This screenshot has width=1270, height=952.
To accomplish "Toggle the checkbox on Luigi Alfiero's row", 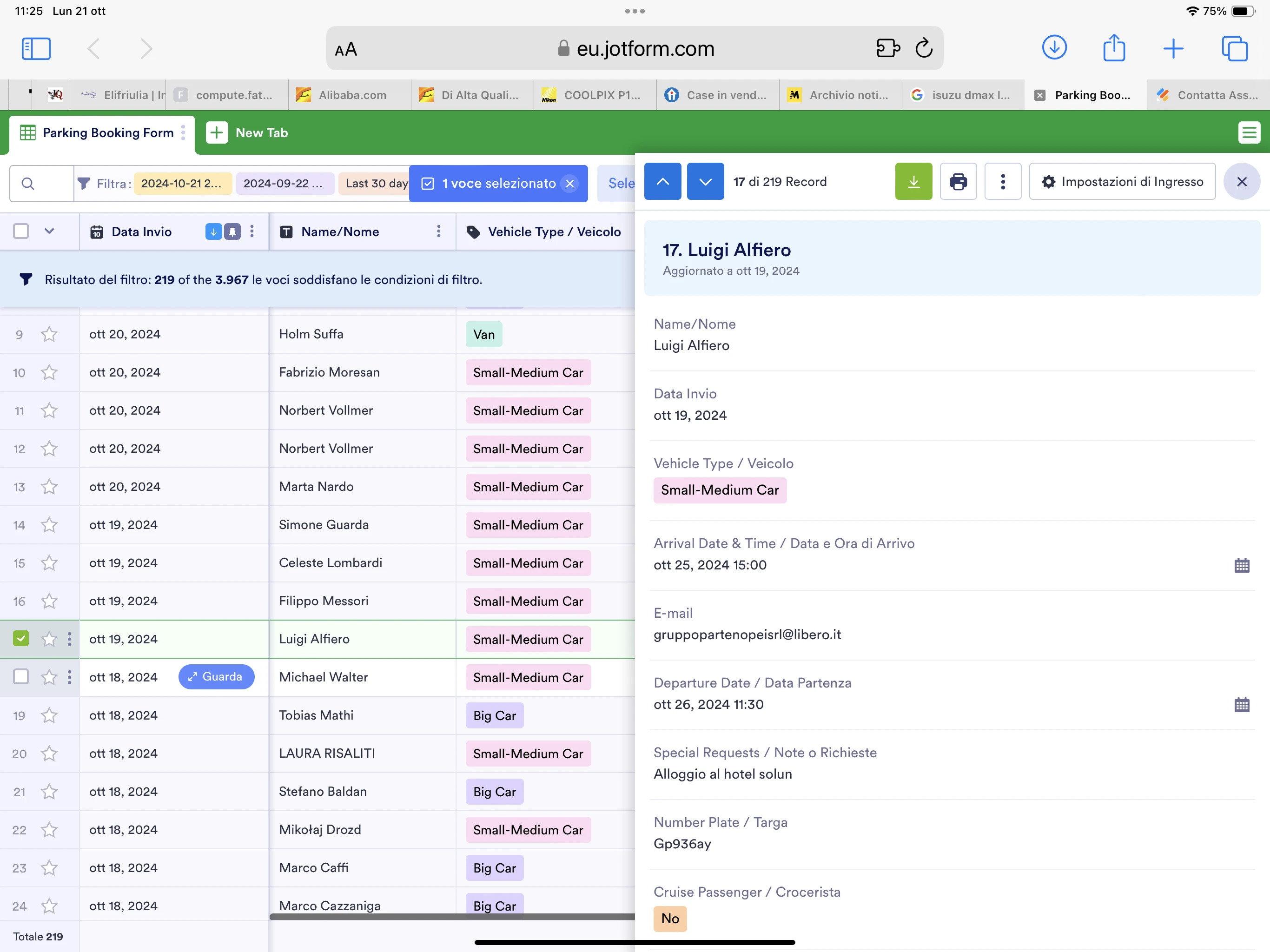I will click(x=21, y=639).
